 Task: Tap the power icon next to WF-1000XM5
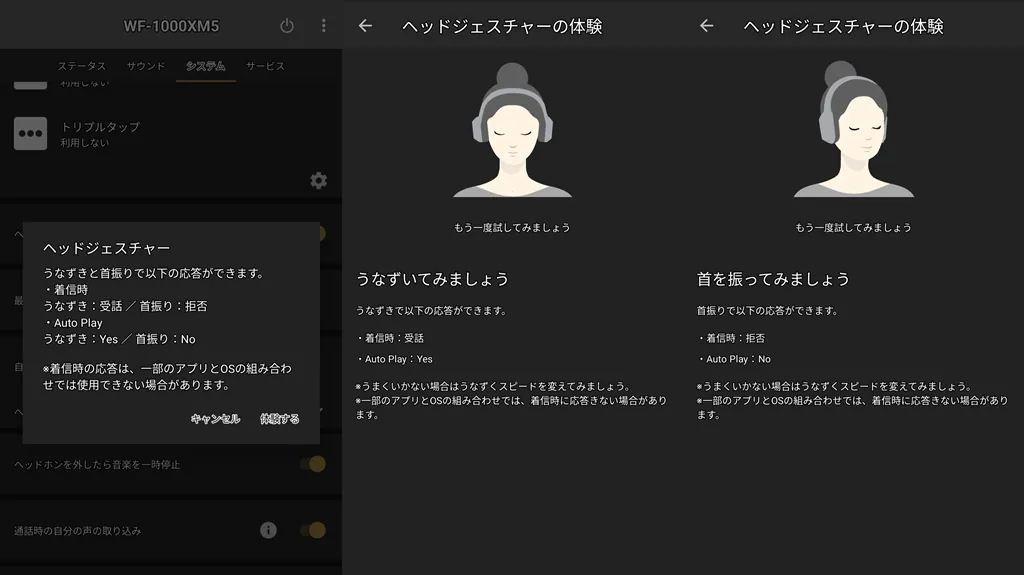[287, 26]
